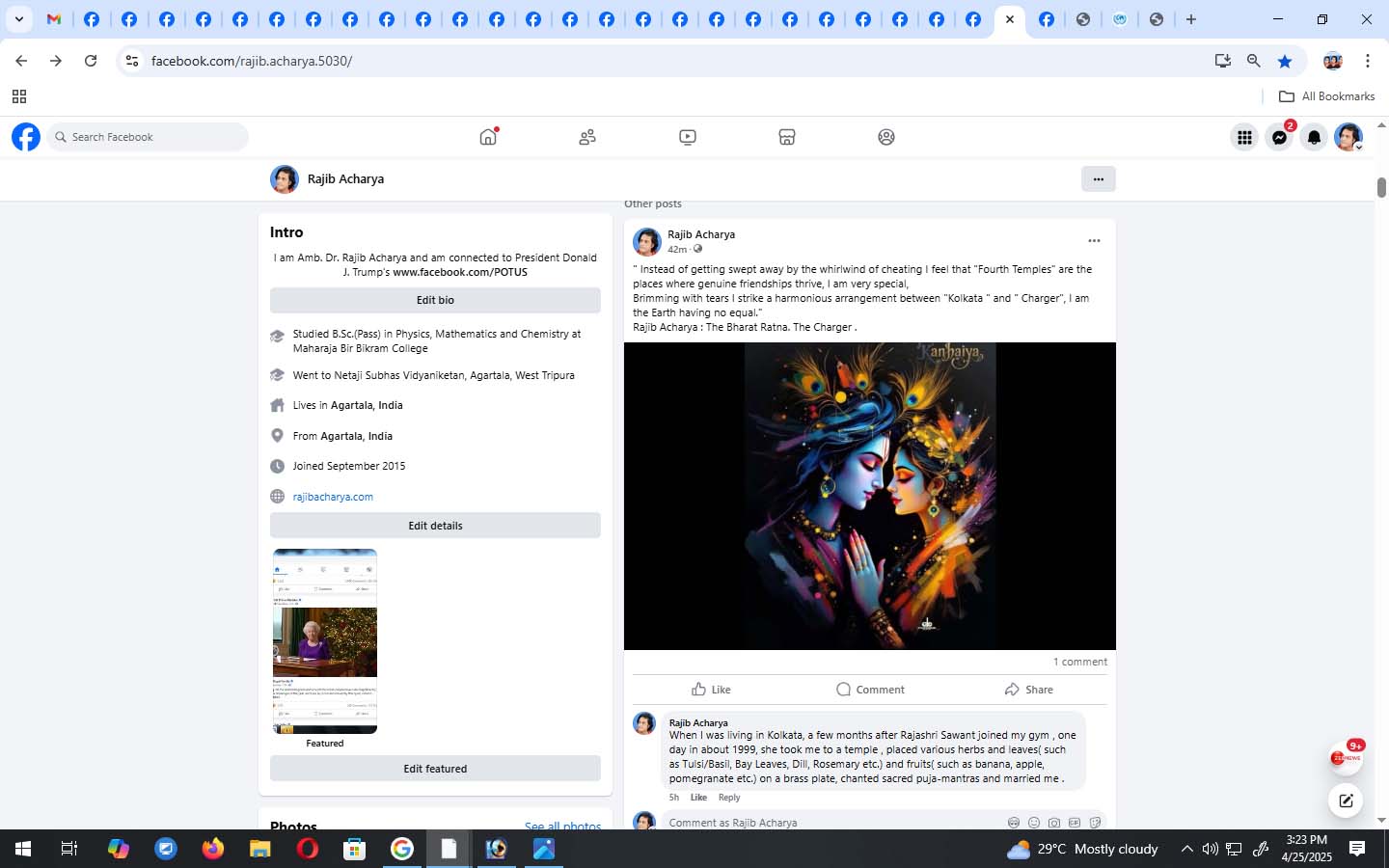
Task: Open Chrome profile avatar
Action: point(1333,61)
